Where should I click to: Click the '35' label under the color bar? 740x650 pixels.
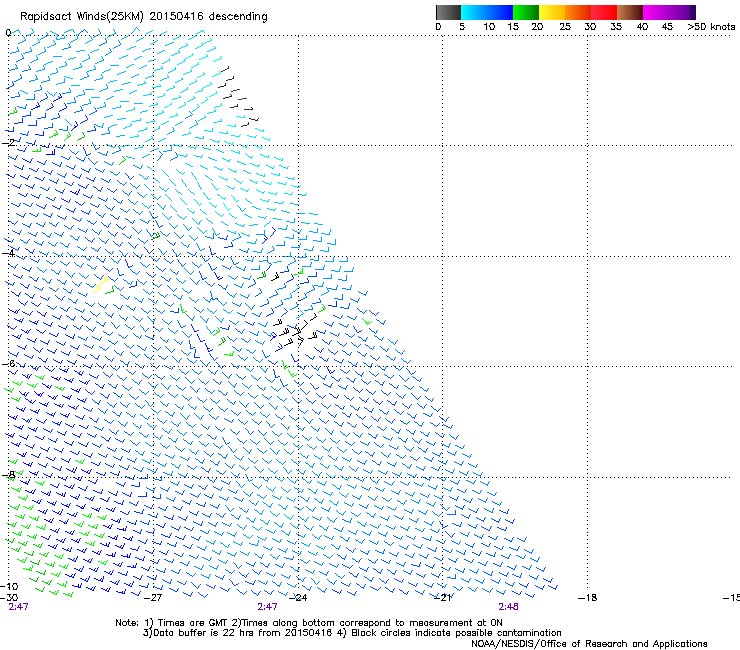point(616,27)
